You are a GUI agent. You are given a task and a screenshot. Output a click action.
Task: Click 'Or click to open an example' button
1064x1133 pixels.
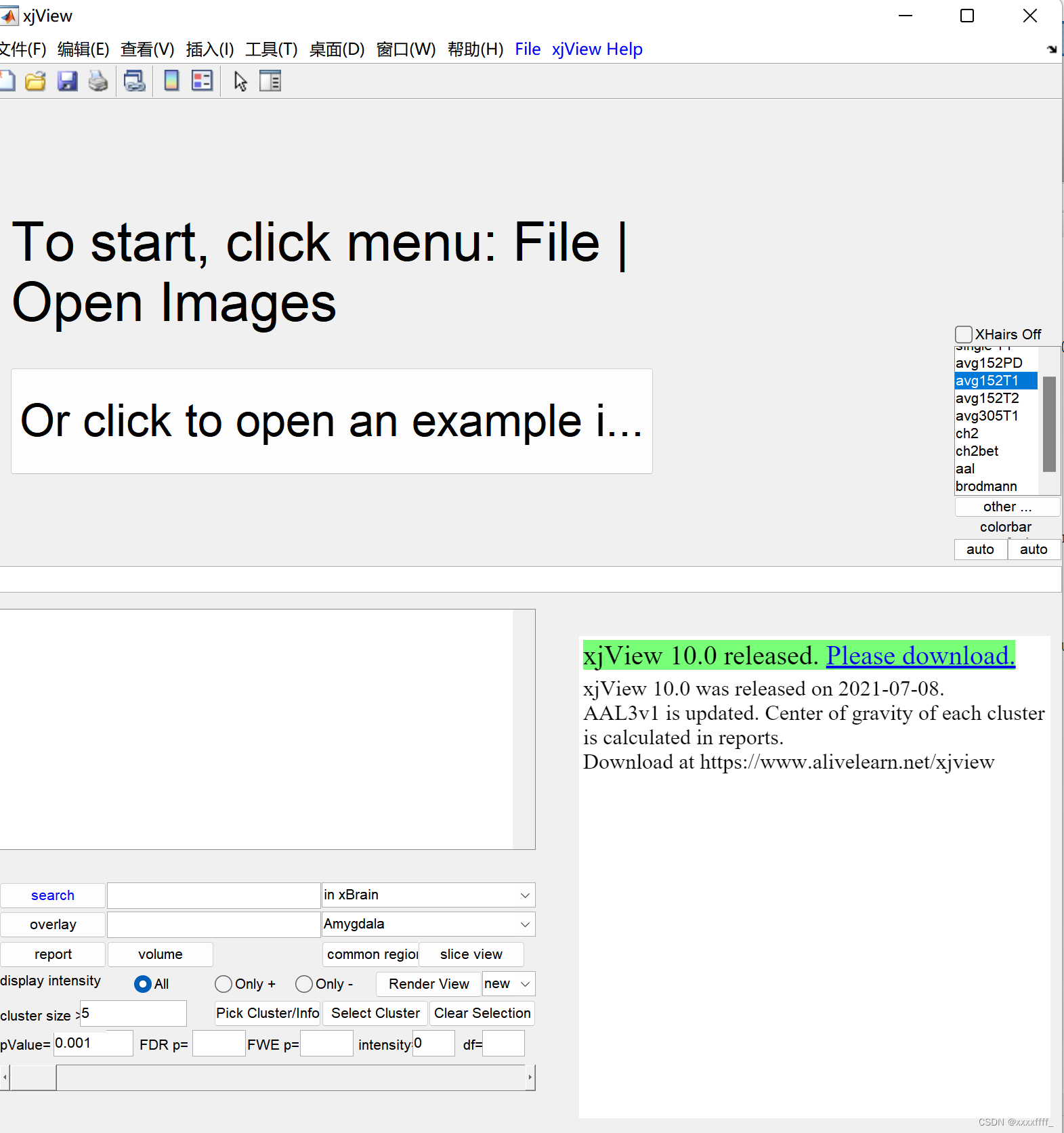pyautogui.click(x=332, y=421)
